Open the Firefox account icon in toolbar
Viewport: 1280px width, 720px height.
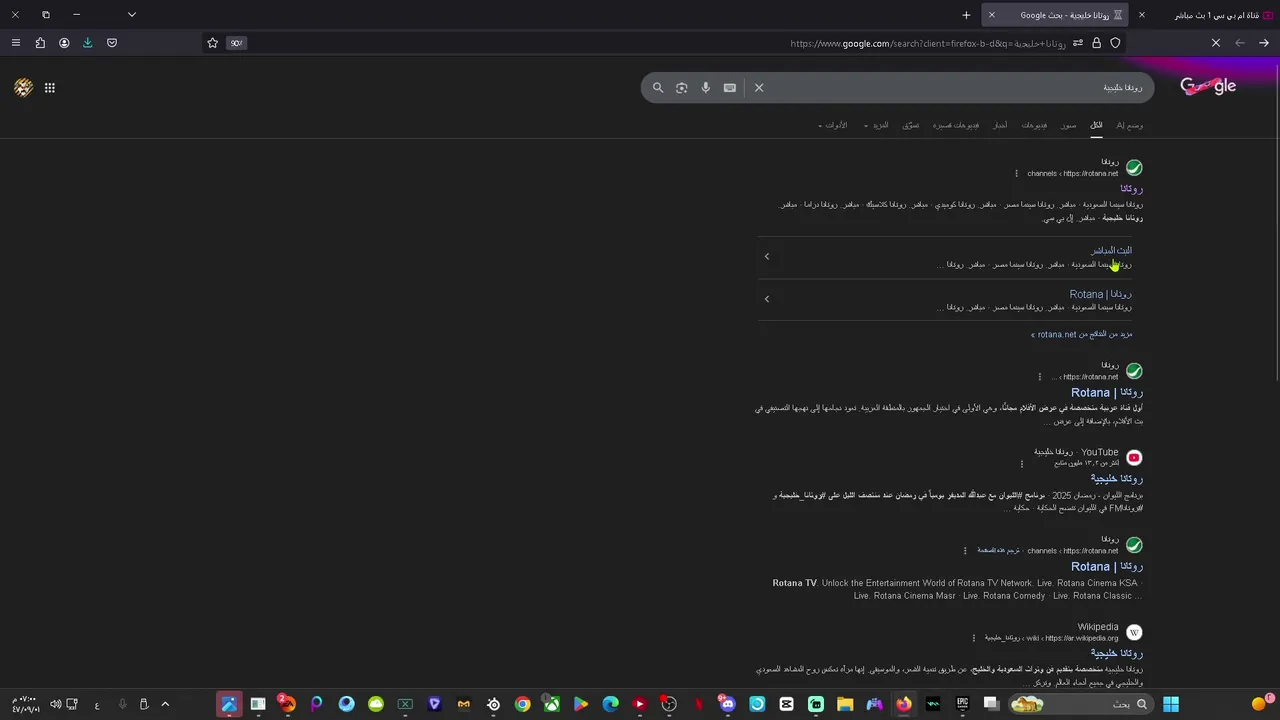64,43
